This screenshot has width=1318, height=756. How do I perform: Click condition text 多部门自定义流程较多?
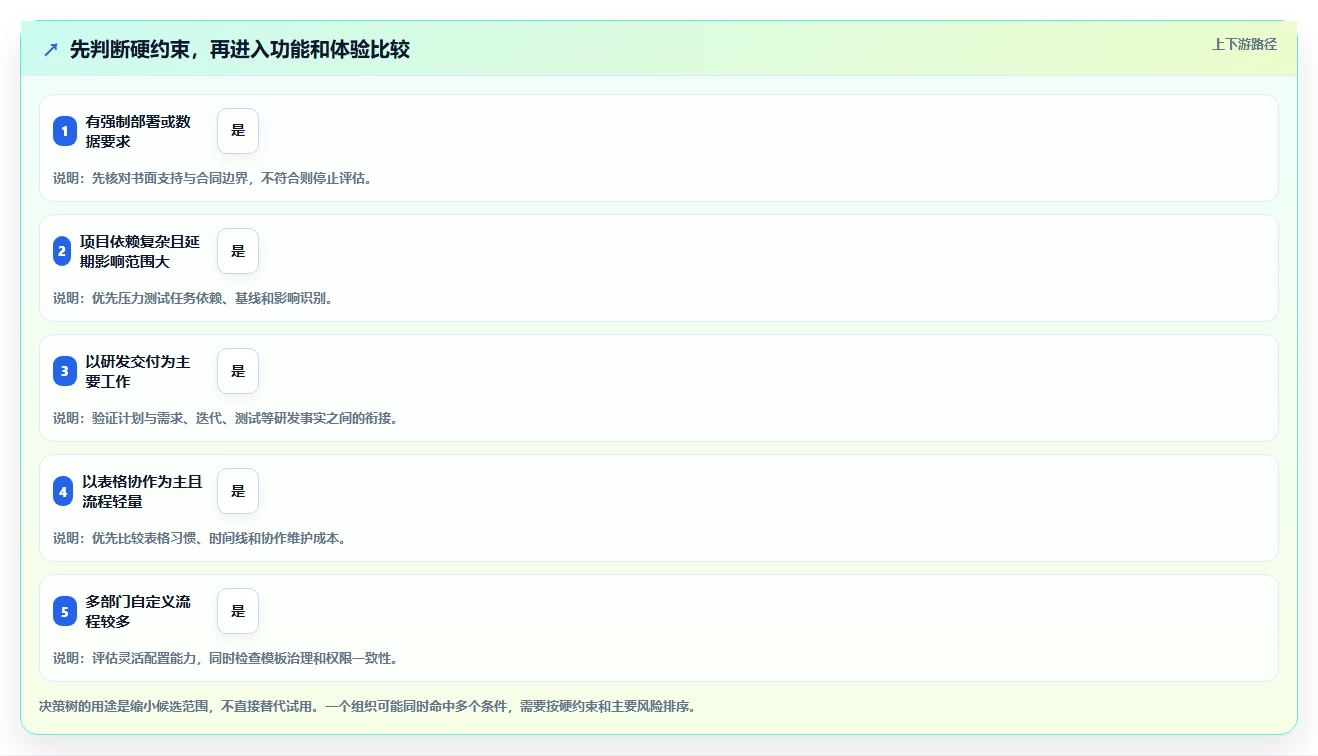[138, 611]
